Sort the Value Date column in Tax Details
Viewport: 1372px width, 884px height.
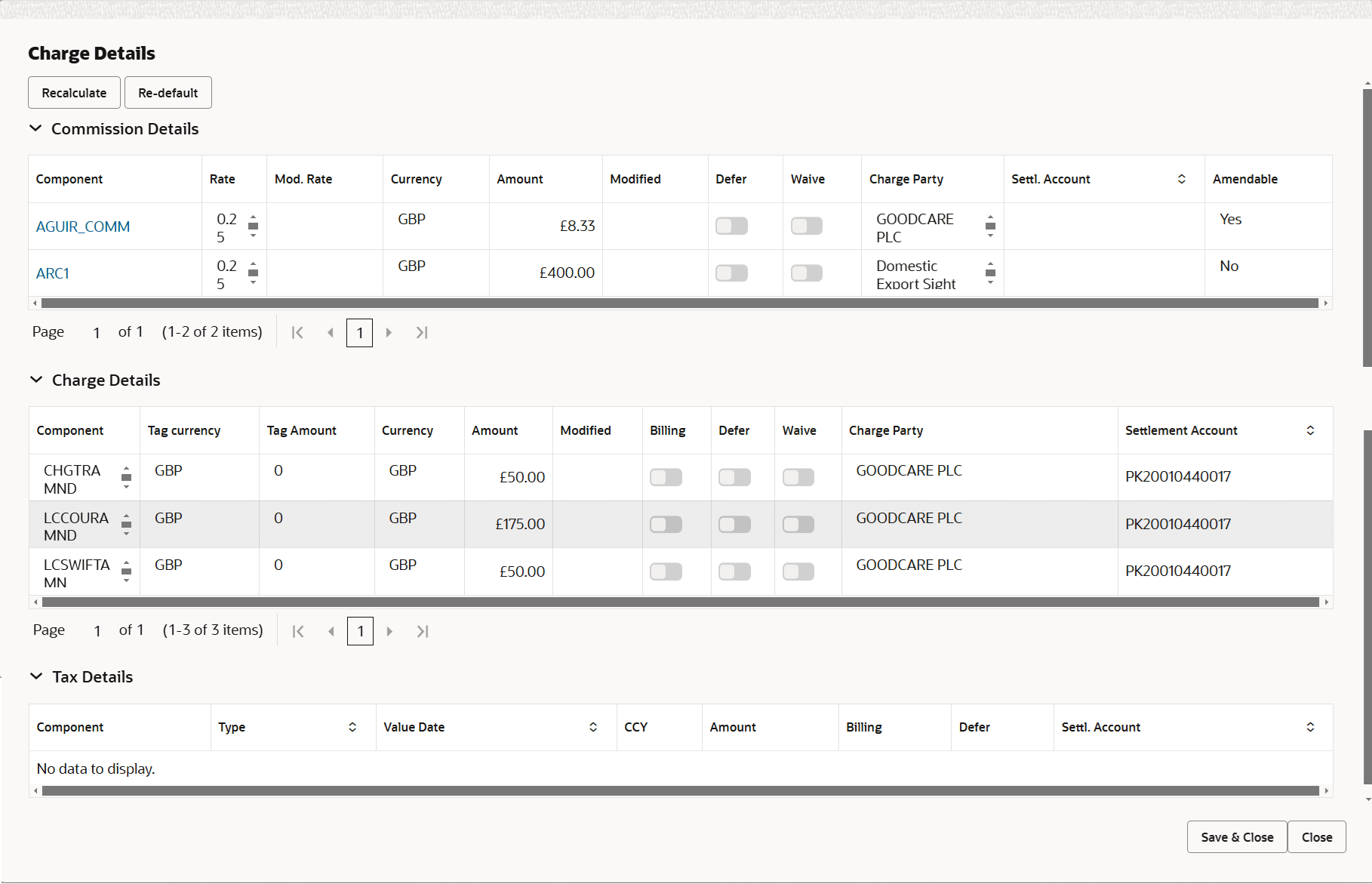click(x=593, y=727)
